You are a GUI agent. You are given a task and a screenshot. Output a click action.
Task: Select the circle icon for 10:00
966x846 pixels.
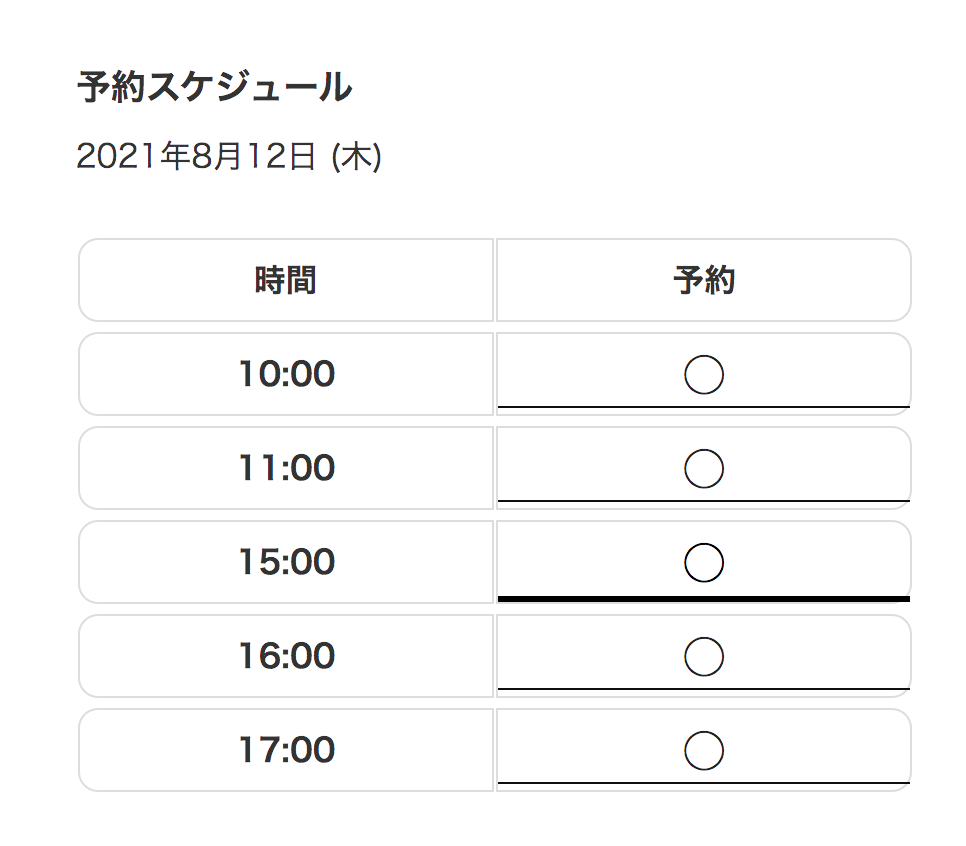pos(704,375)
